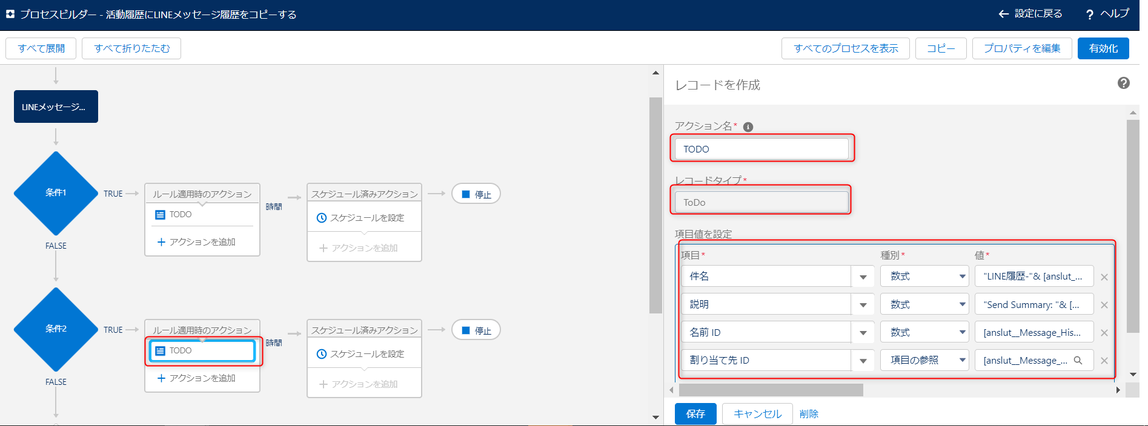Viewport: 1148px width, 426px height.
Task: Click plus アクションを追加 under 条件1 rule actions
Action: click(x=196, y=242)
